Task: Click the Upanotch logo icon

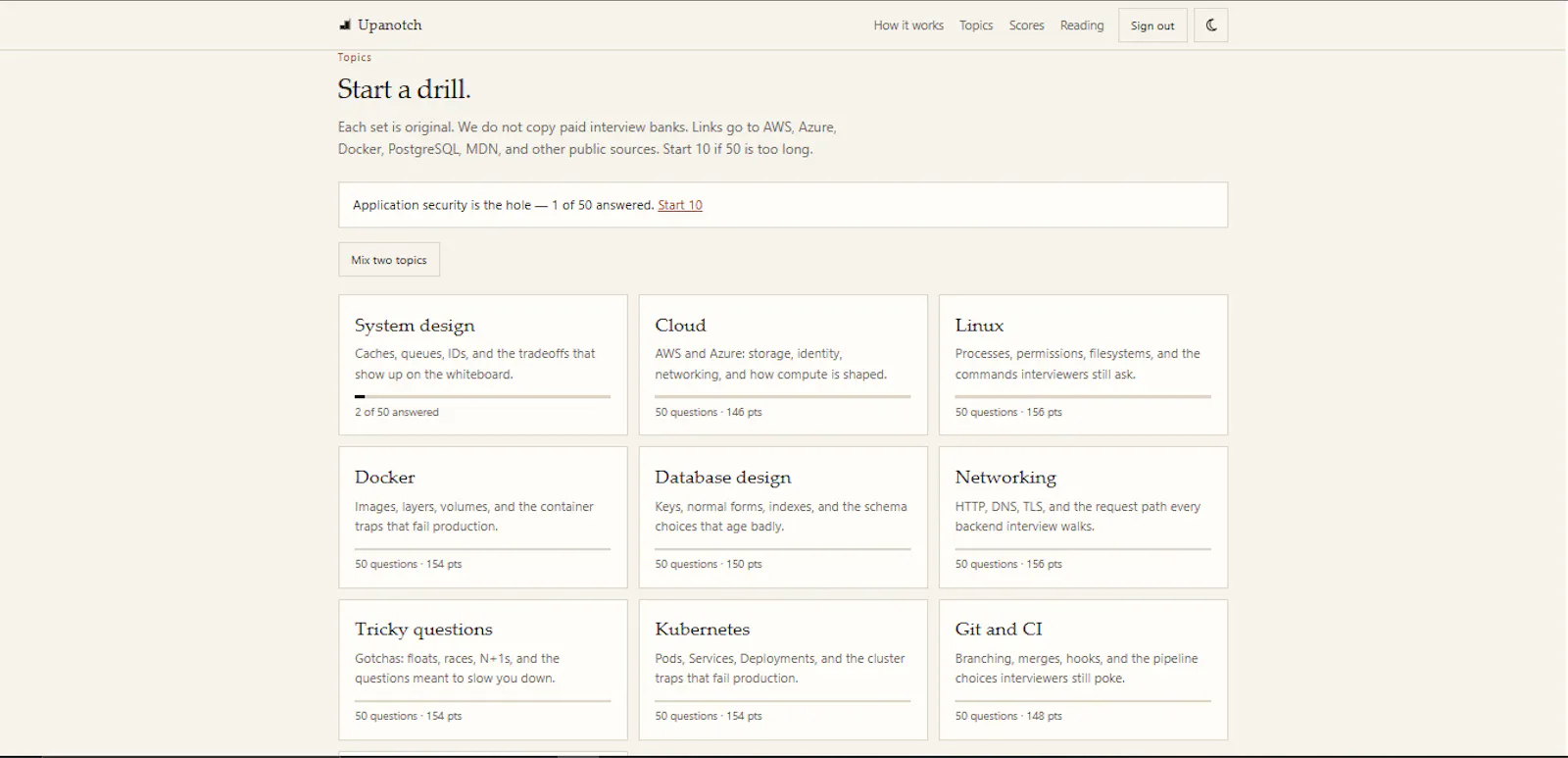Action: pyautogui.click(x=345, y=25)
